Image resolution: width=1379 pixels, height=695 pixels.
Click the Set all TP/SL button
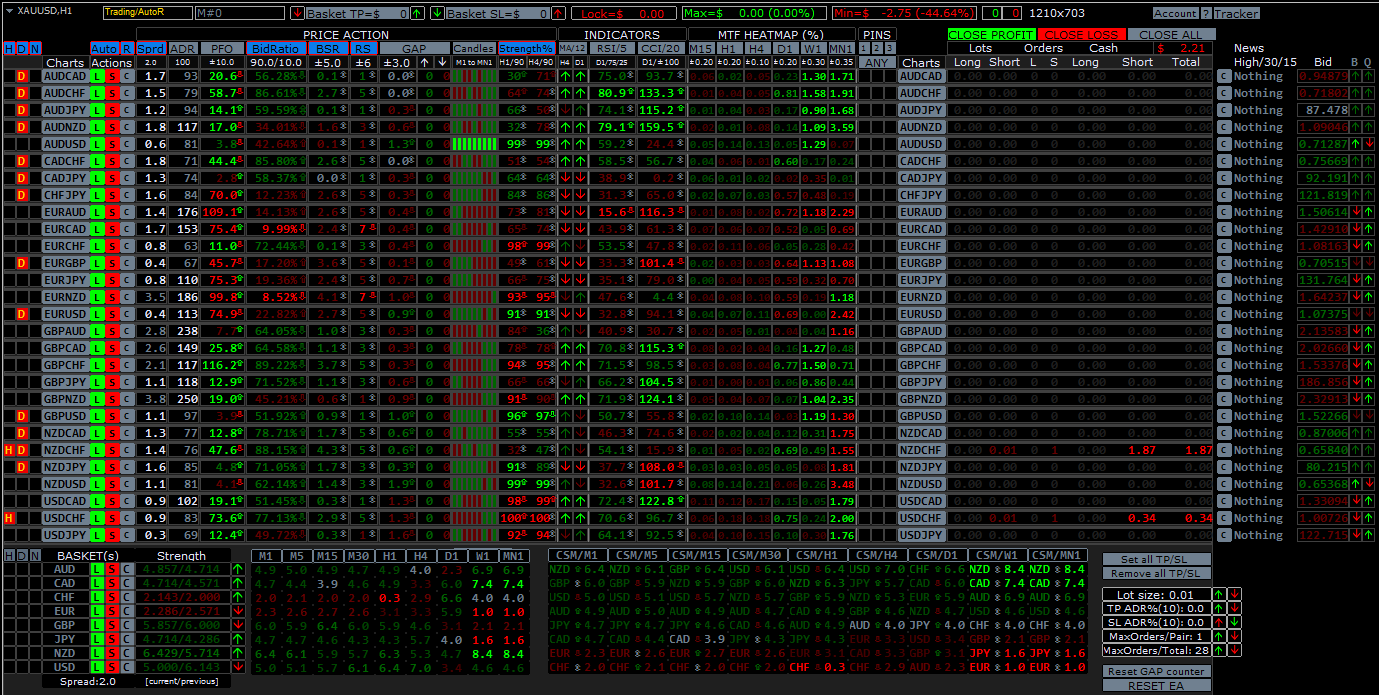point(1157,559)
